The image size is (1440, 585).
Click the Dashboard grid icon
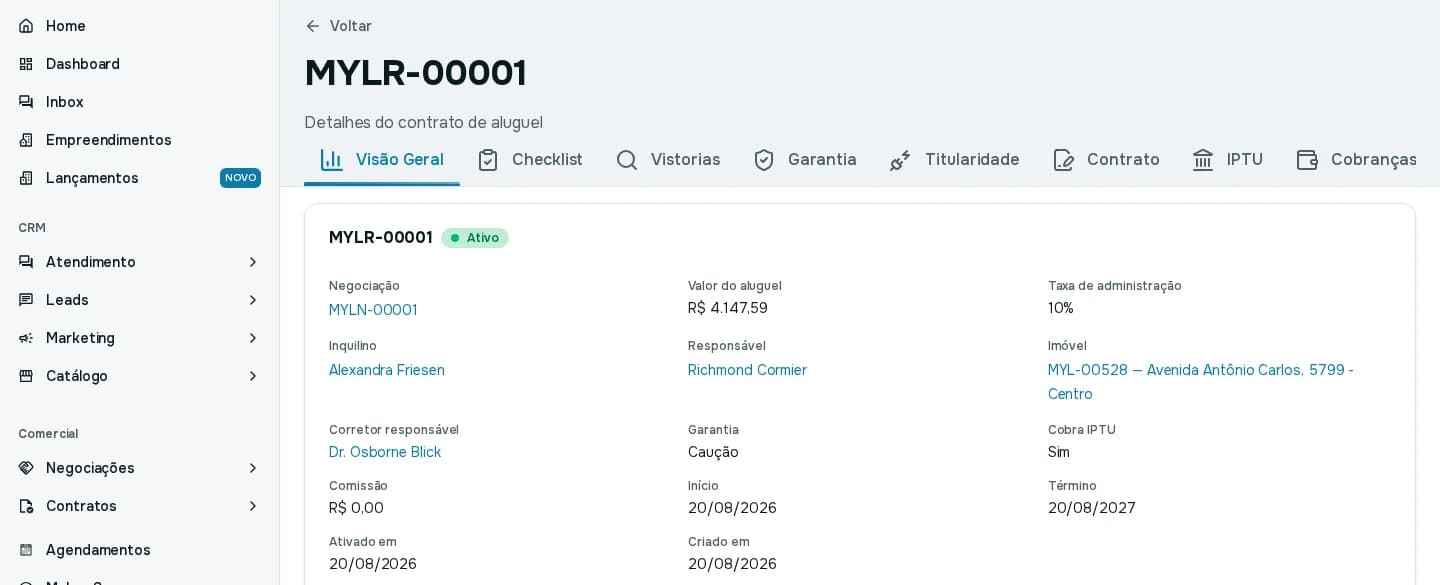pos(26,64)
